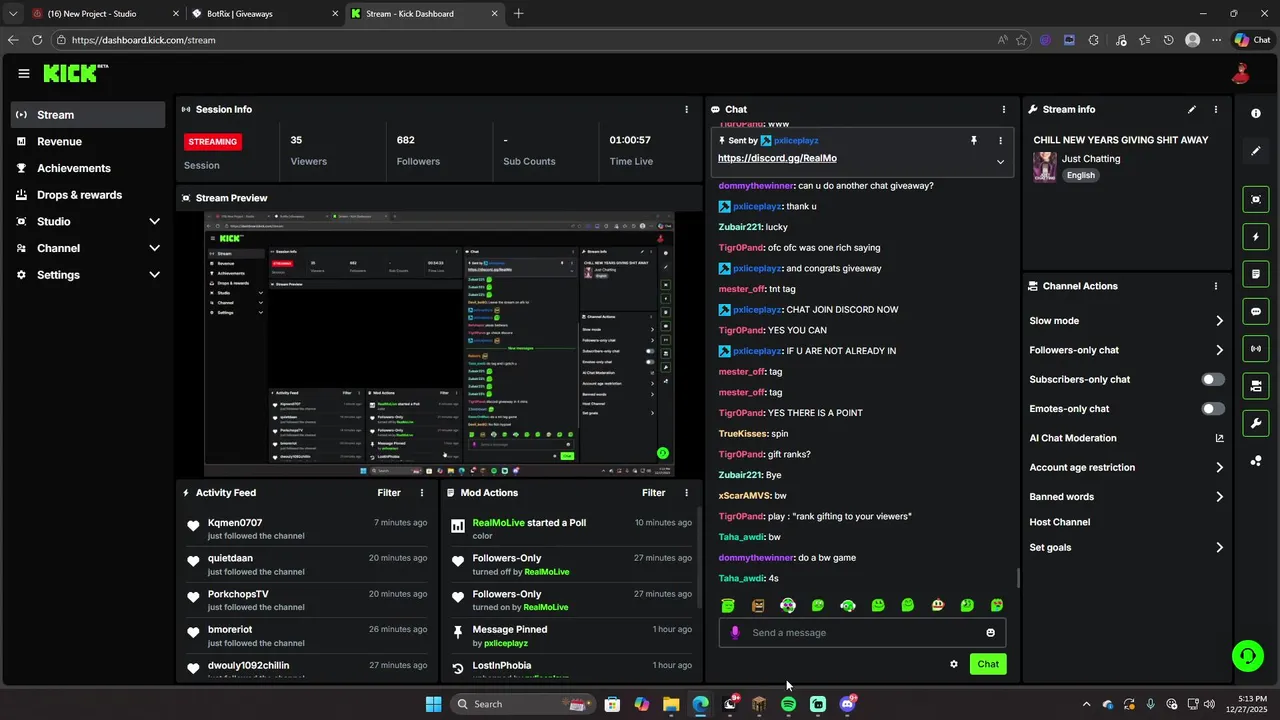
Task: Click Host Channel action
Action: click(1060, 522)
